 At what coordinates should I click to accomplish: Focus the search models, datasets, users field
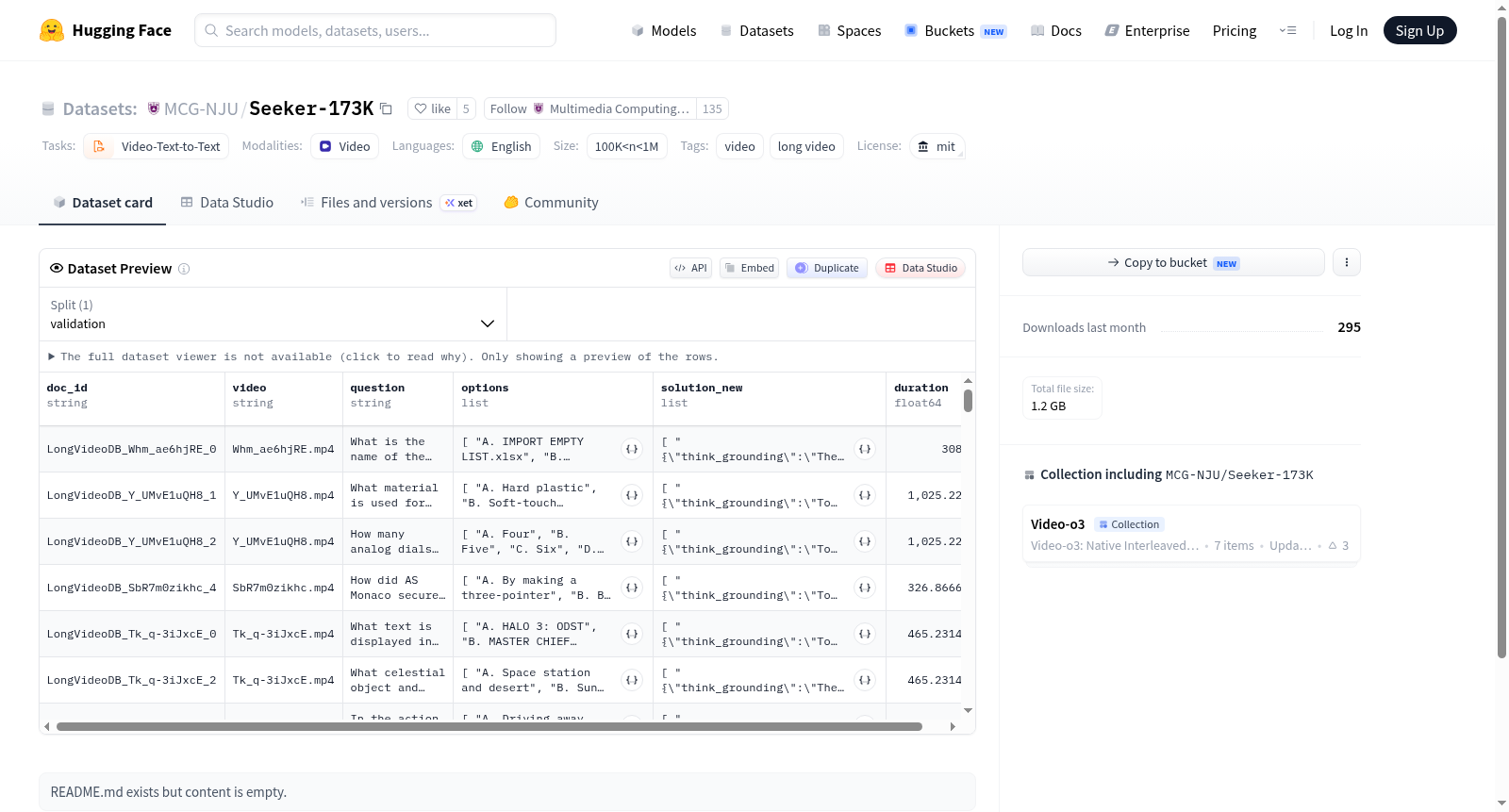[375, 30]
